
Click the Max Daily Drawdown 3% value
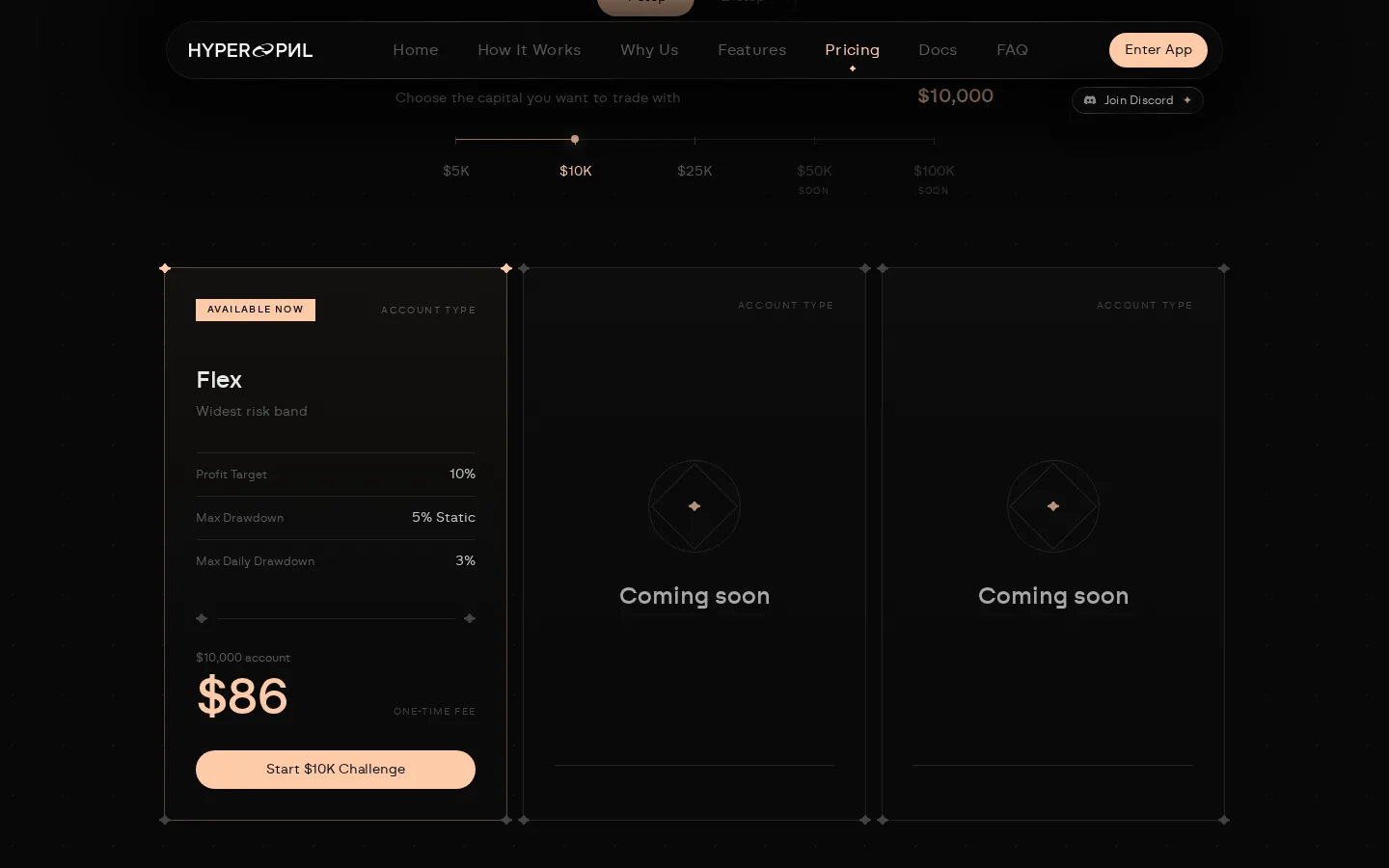click(465, 560)
